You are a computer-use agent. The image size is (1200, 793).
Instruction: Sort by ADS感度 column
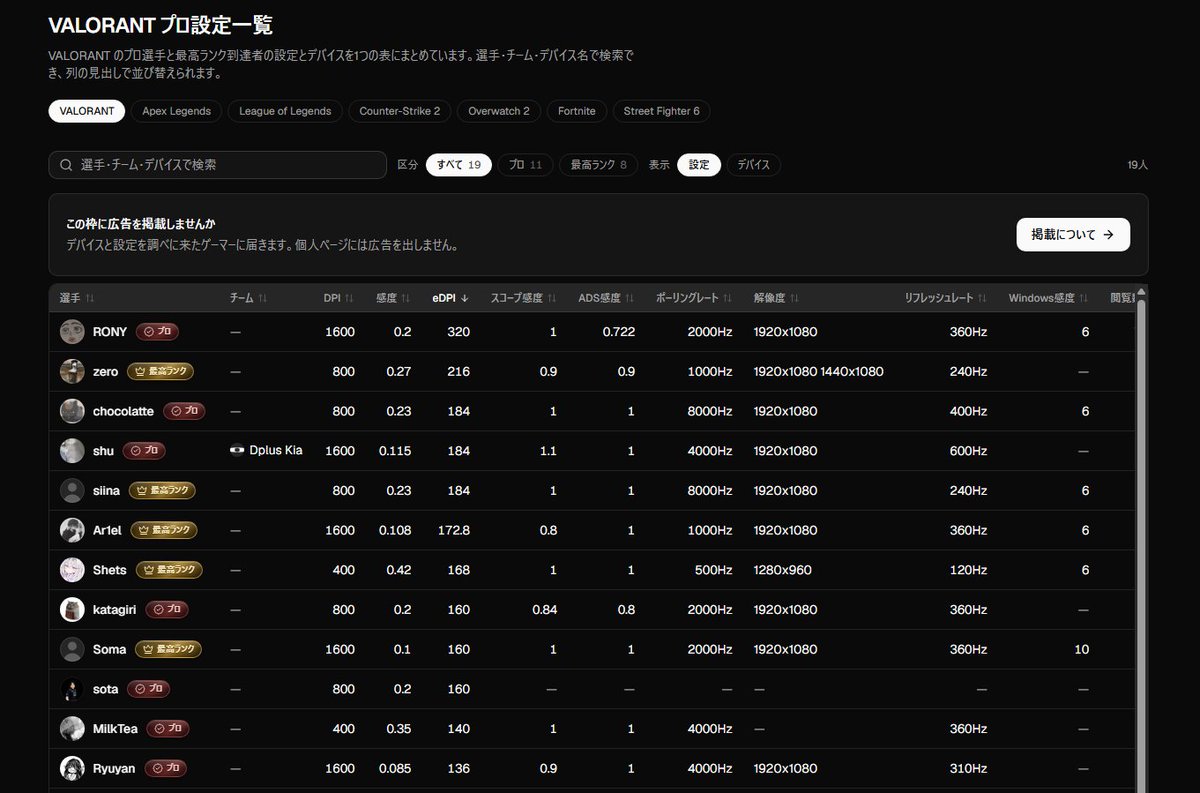coord(606,298)
